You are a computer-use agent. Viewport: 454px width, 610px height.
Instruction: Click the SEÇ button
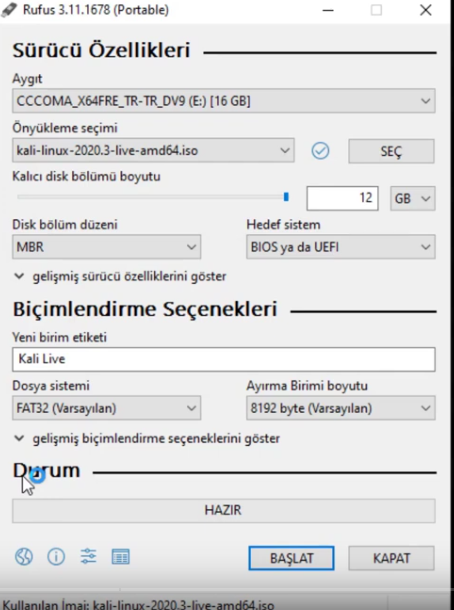tap(391, 151)
